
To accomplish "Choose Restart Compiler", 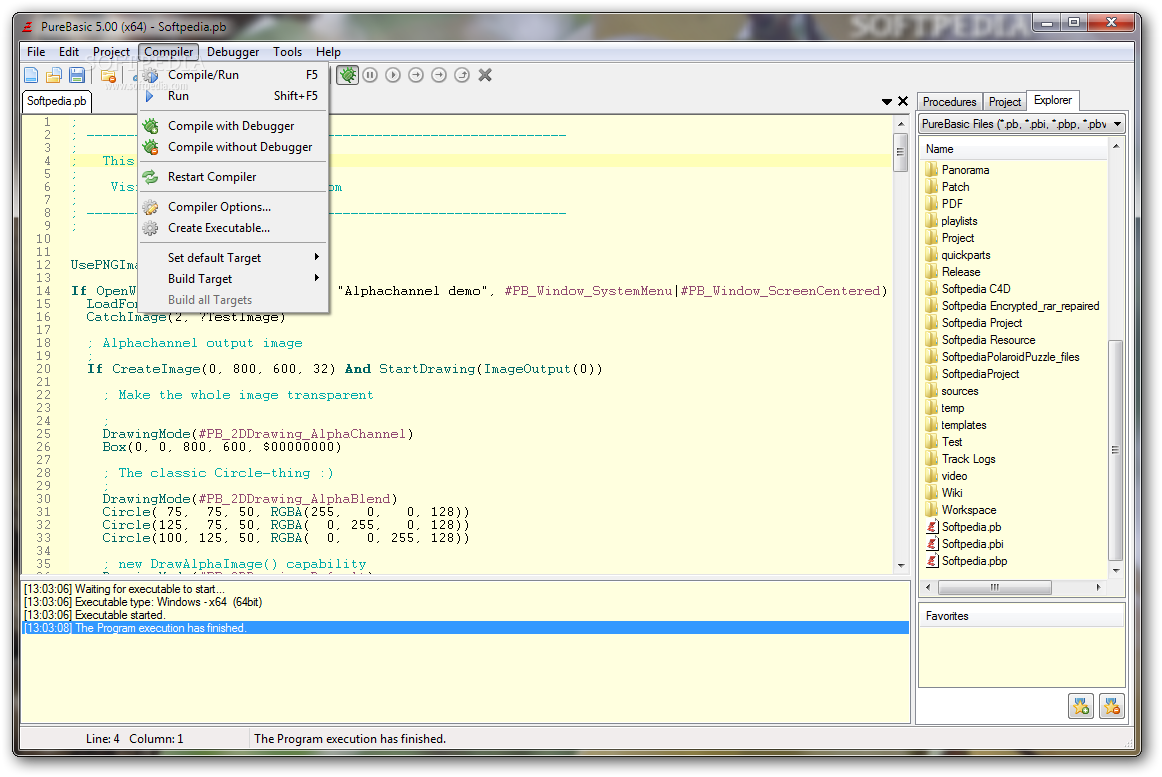I will [233, 177].
